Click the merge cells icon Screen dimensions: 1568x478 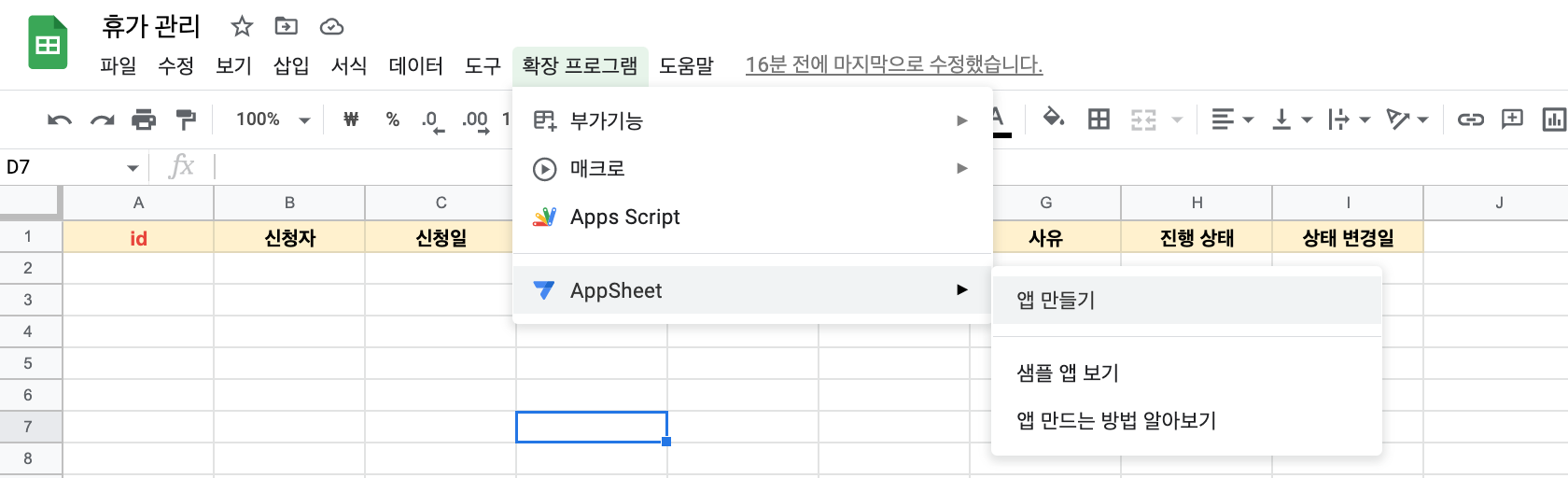pos(1143,119)
